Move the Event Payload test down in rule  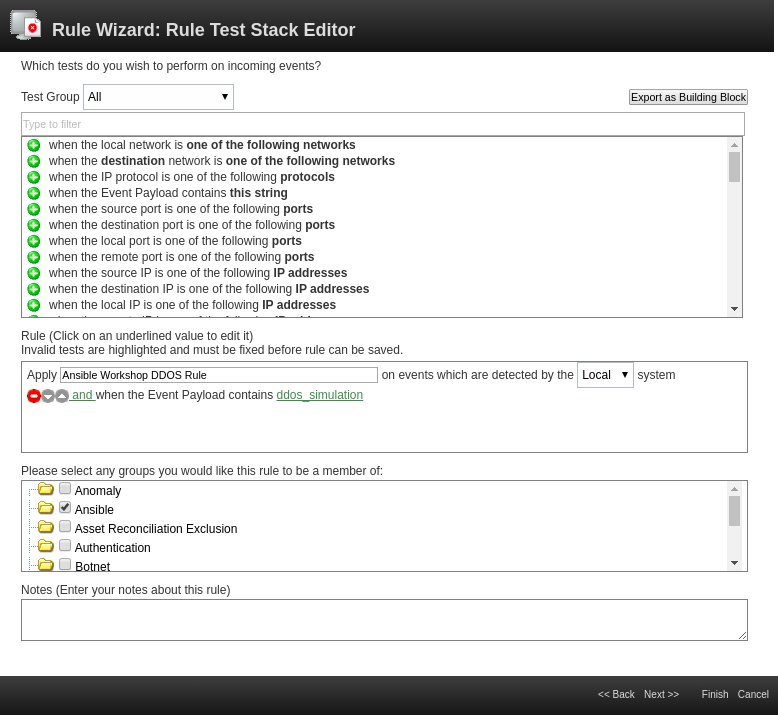click(x=48, y=396)
